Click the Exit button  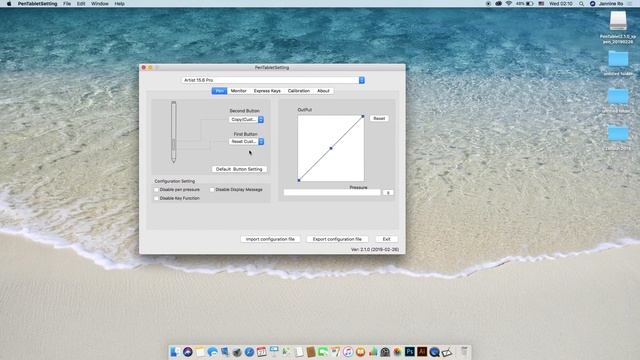pos(387,239)
